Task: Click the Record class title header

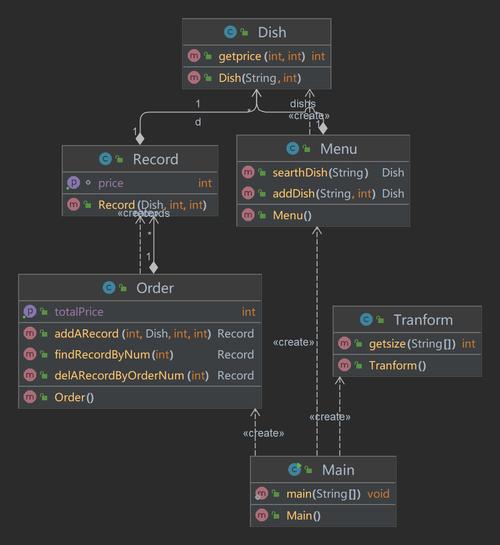Action: pyautogui.click(x=140, y=159)
